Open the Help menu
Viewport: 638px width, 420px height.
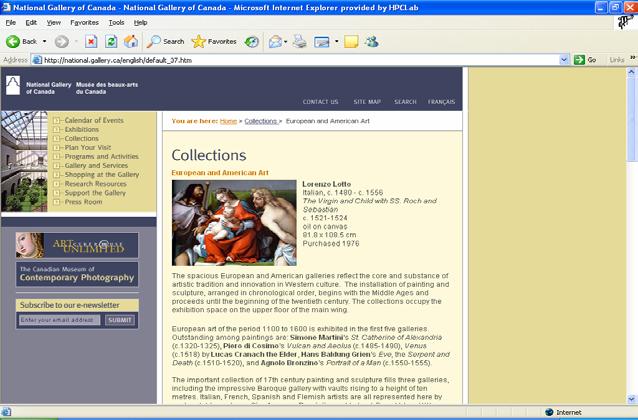tap(140, 22)
